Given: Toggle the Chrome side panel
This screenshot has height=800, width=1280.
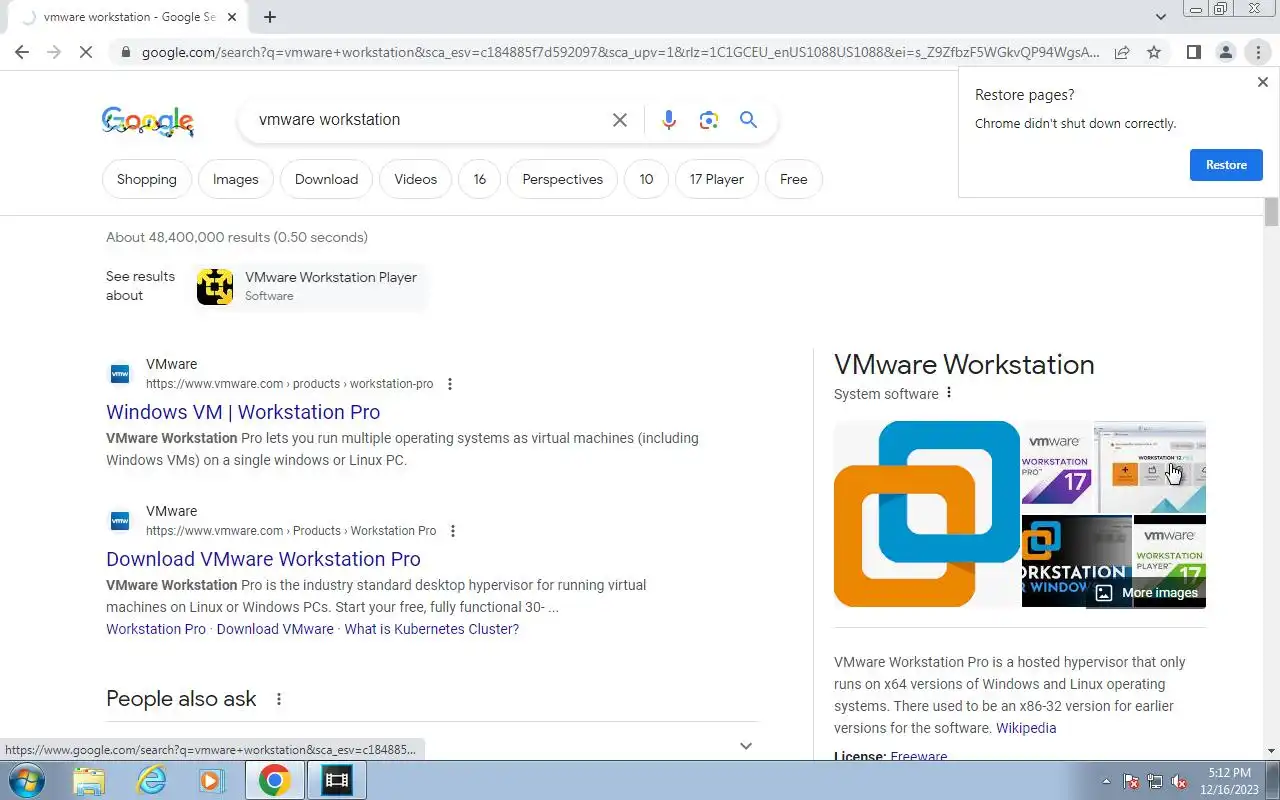Looking at the screenshot, I should (1193, 52).
